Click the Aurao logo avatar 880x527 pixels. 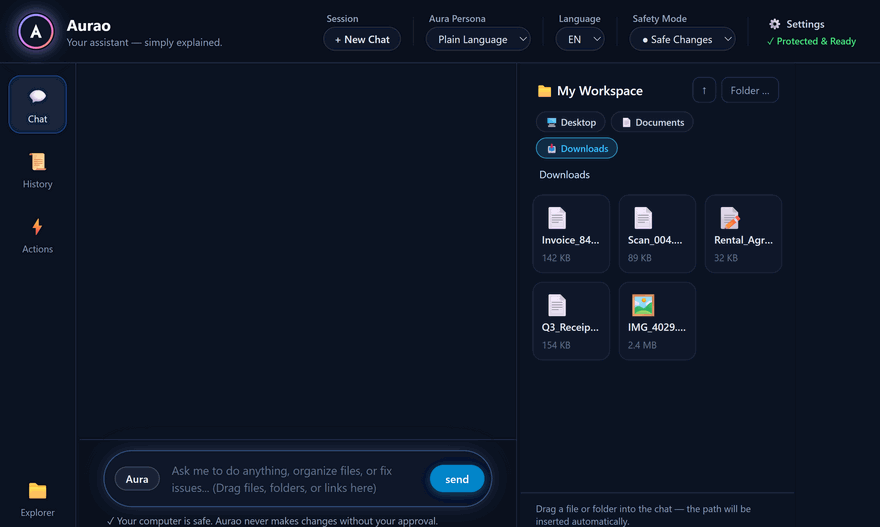point(36,32)
